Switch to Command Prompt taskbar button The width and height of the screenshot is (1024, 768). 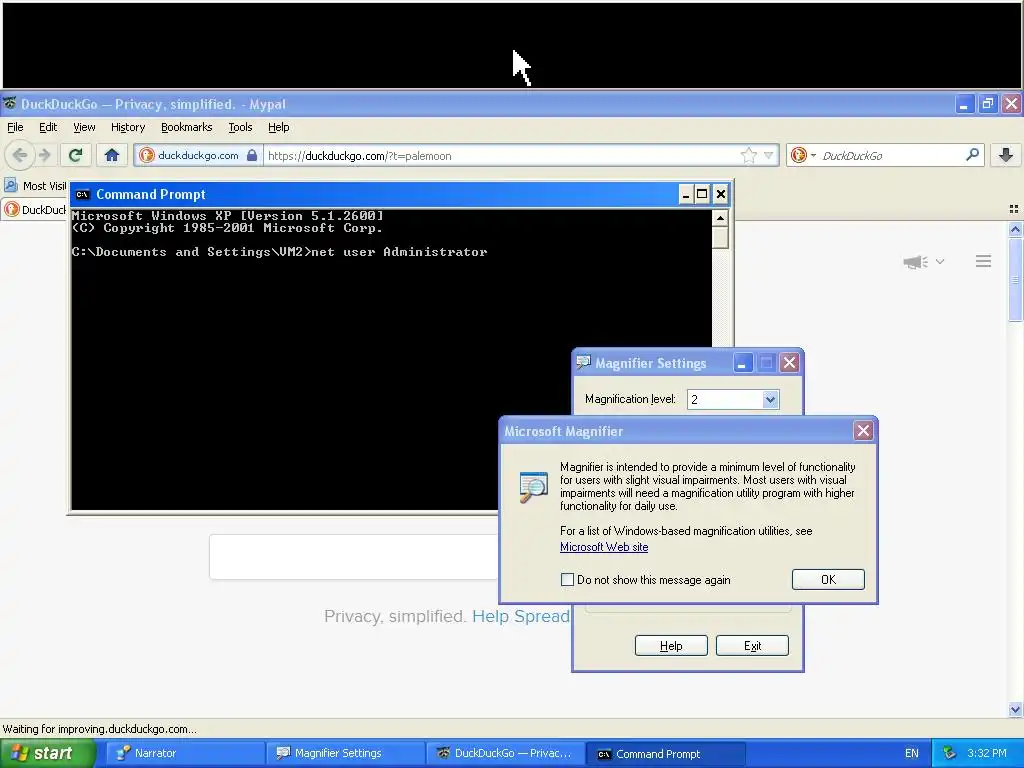[665, 753]
